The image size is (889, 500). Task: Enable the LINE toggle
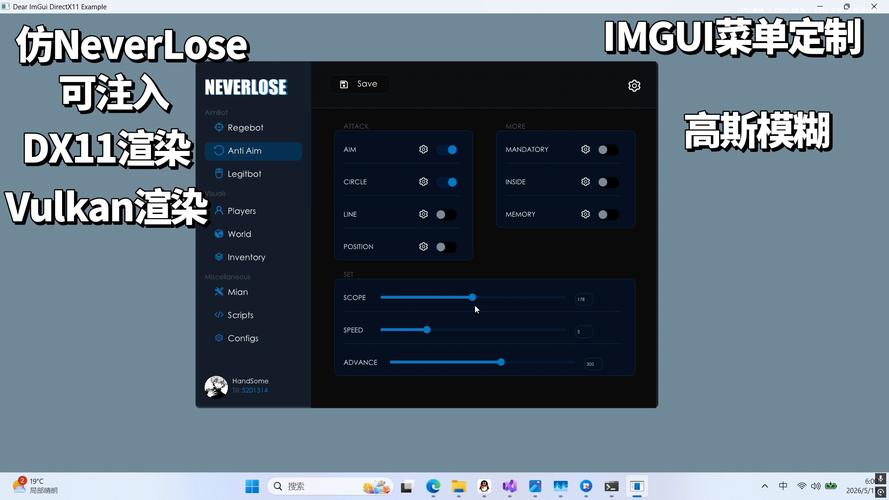(446, 214)
